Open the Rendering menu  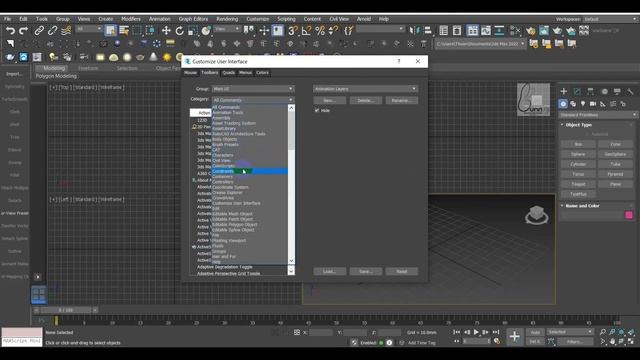click(227, 19)
